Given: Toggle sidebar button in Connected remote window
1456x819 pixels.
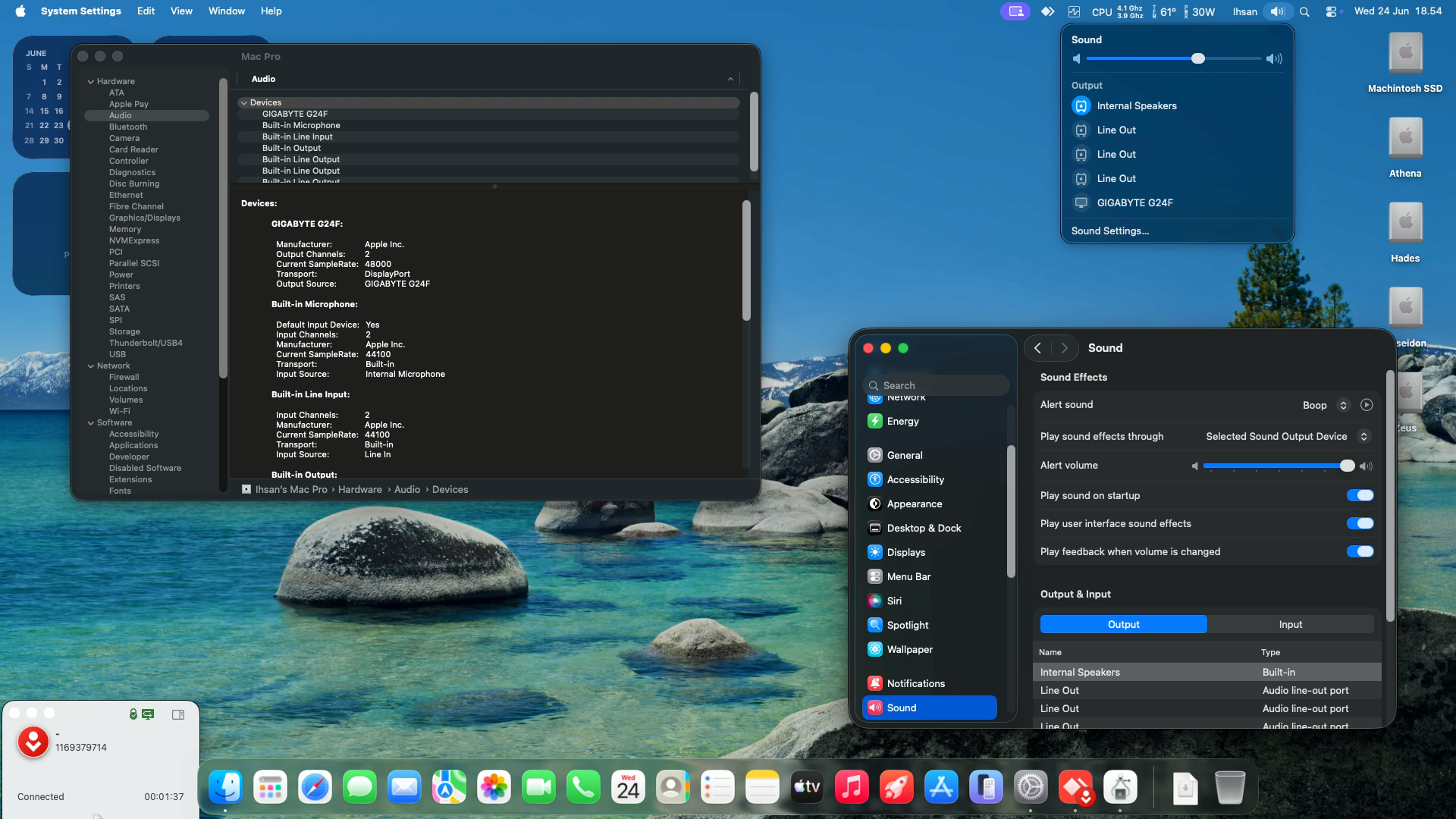Looking at the screenshot, I should click(178, 715).
